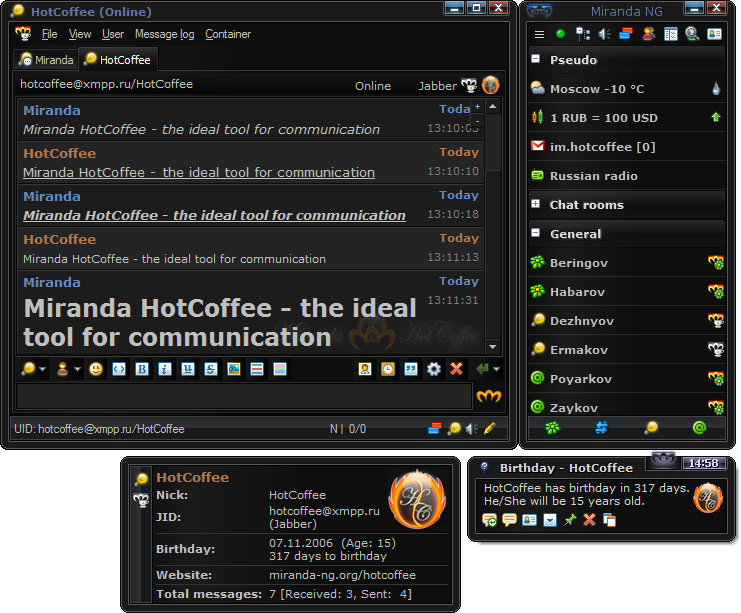Open user details card icon in contact list toolbar

(x=714, y=34)
